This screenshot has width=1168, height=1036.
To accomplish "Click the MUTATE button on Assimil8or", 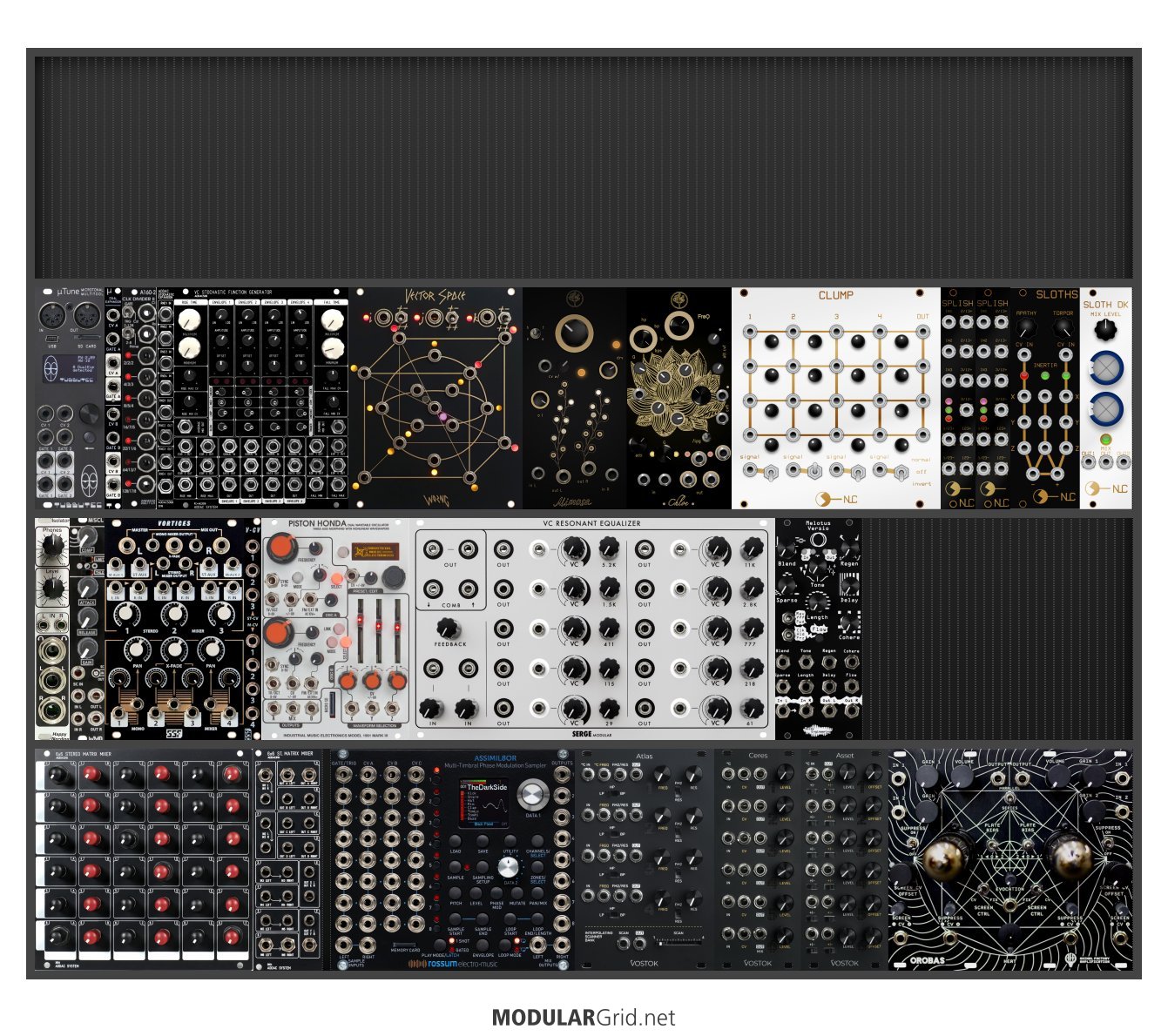I will click(517, 893).
